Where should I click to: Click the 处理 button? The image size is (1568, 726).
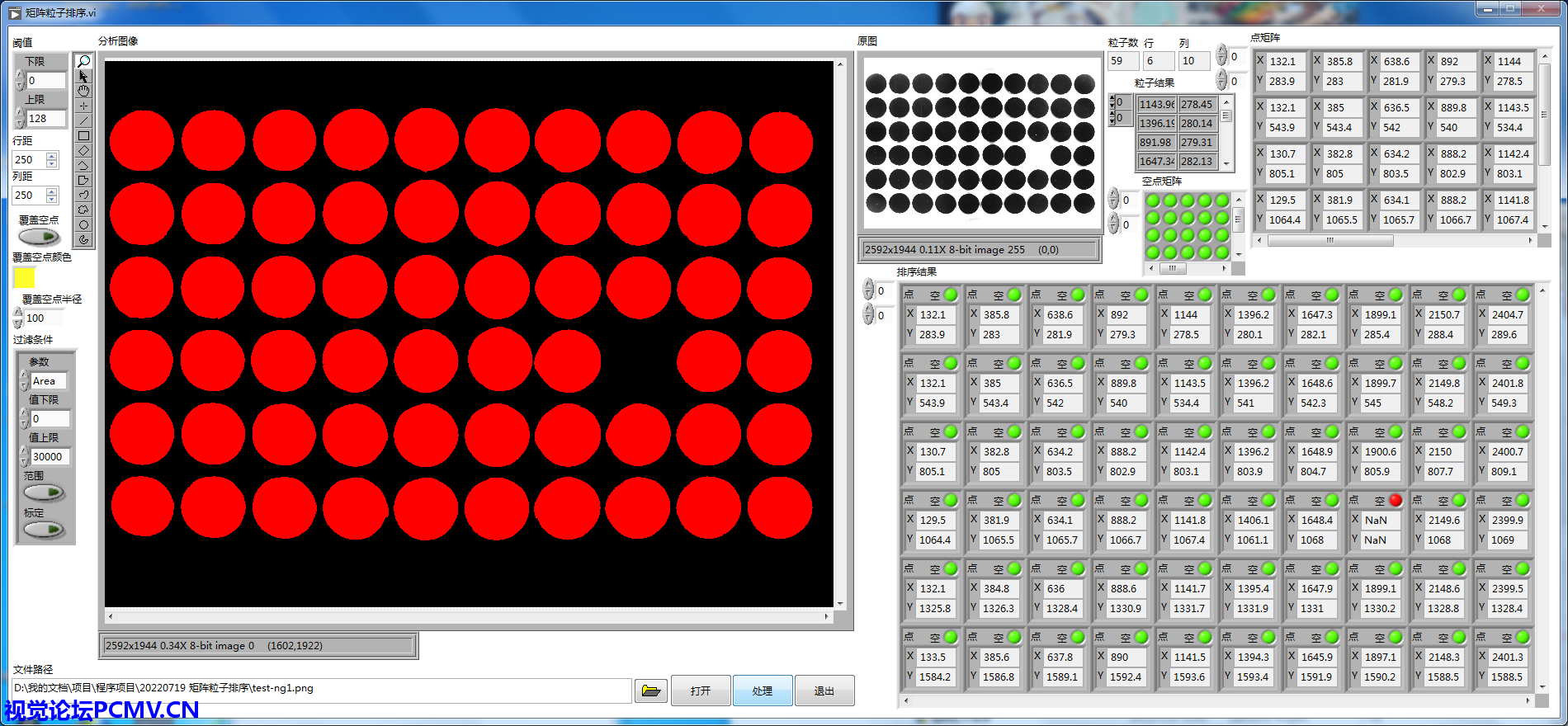point(763,691)
